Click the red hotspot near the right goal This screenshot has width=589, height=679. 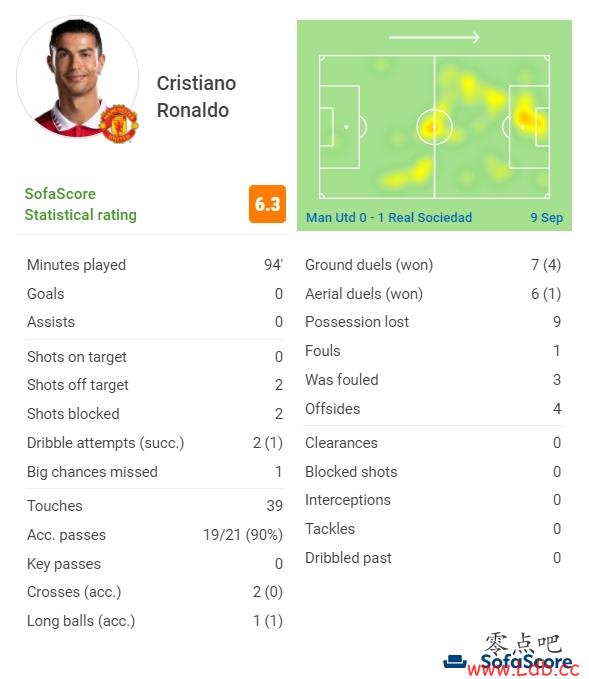tap(525, 118)
